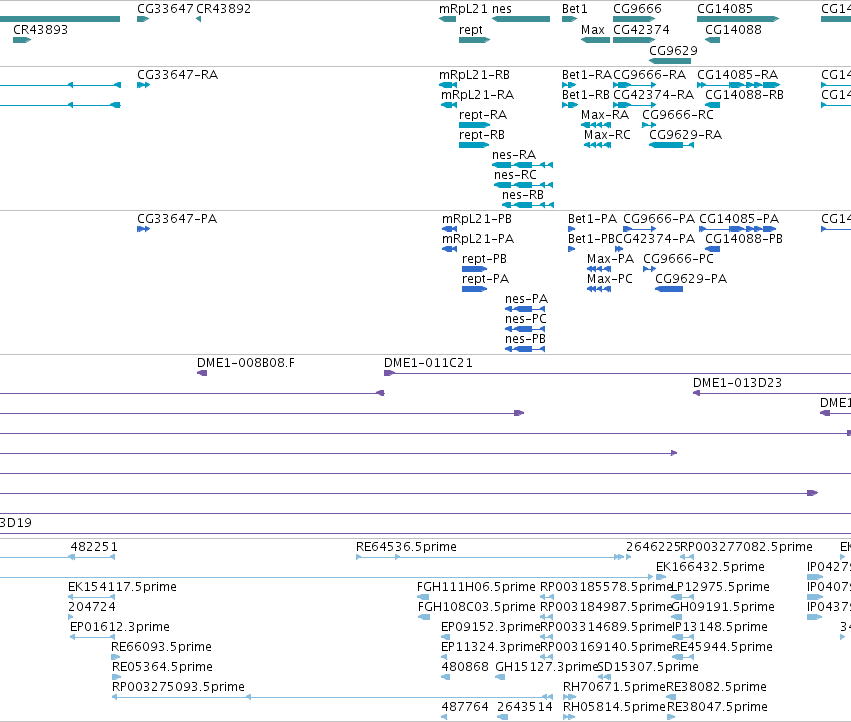The image size is (851, 722).
Task: Click EST RP003275093.5prime
Action: [333, 698]
